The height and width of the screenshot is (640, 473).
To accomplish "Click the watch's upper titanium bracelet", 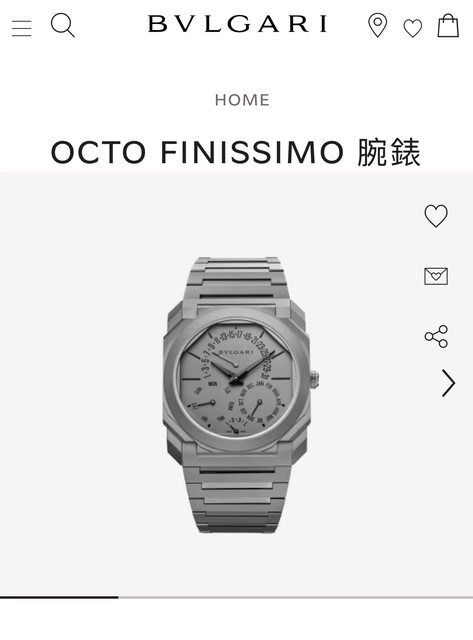I will coord(237,280).
